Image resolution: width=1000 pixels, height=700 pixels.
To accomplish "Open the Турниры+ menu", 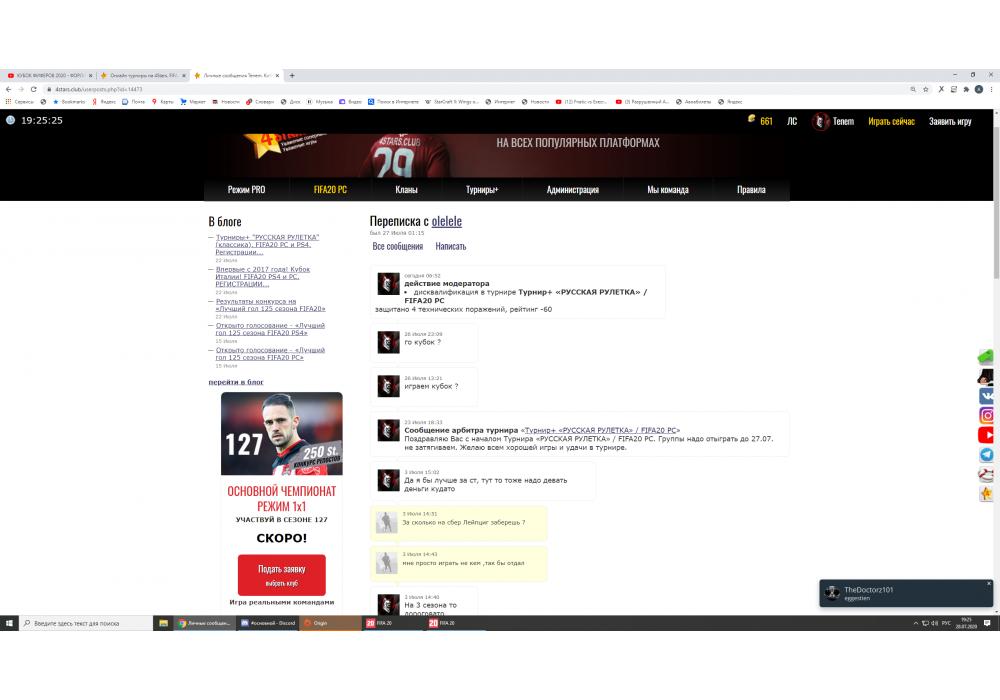I will point(482,189).
